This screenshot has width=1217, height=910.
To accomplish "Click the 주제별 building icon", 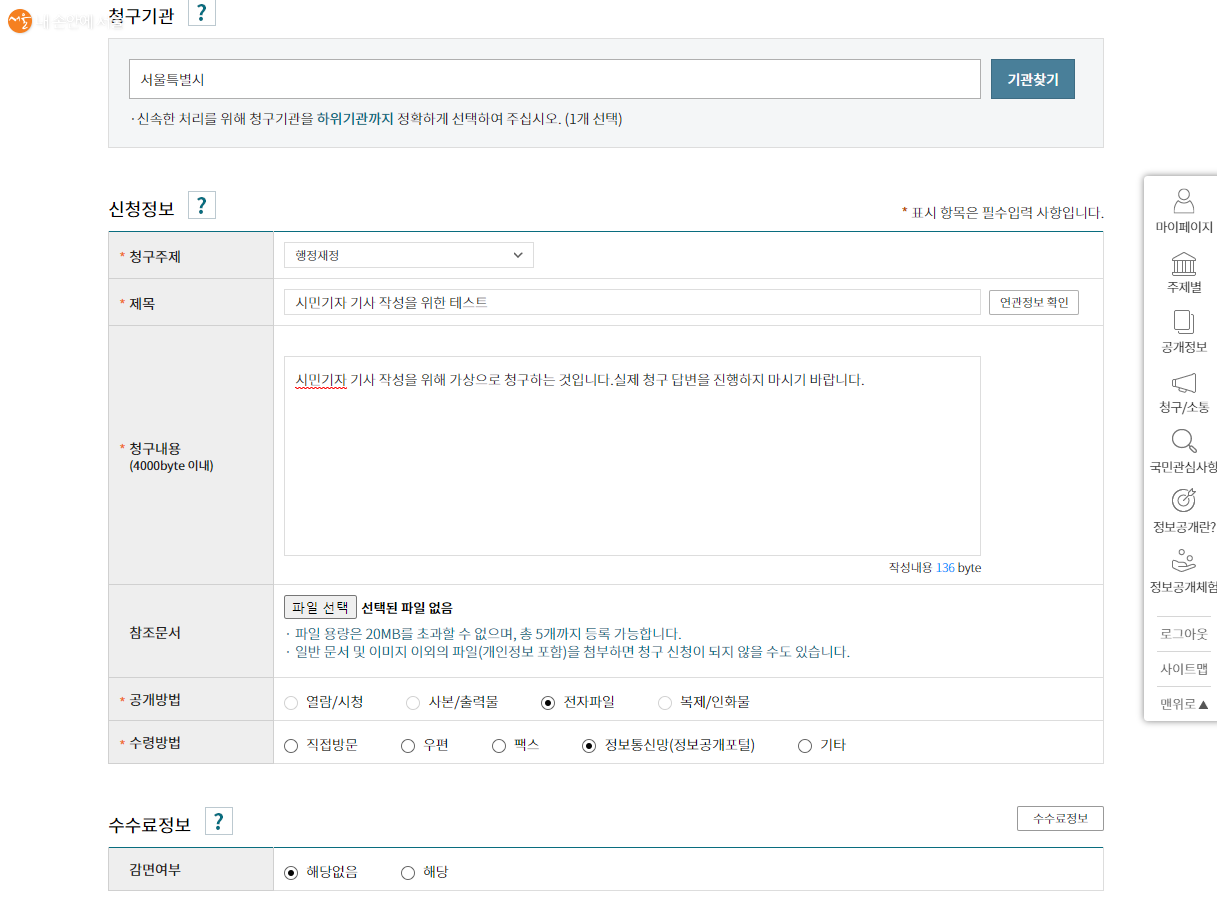I will click(x=1184, y=264).
